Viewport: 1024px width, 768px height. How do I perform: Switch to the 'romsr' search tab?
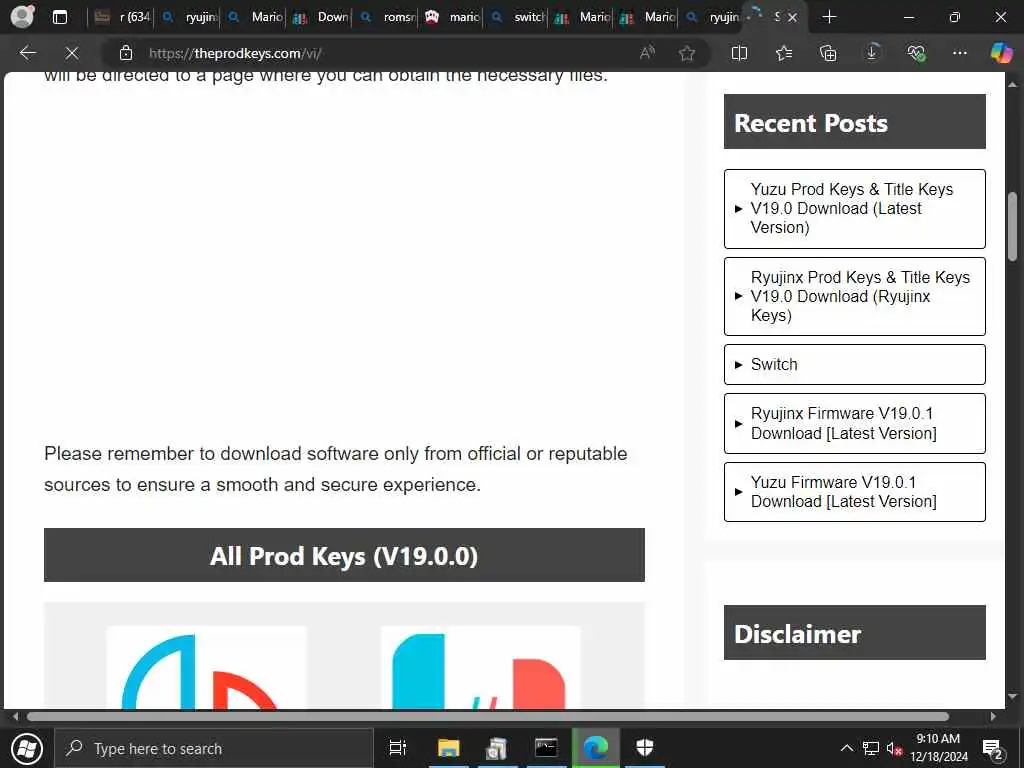pyautogui.click(x=386, y=17)
